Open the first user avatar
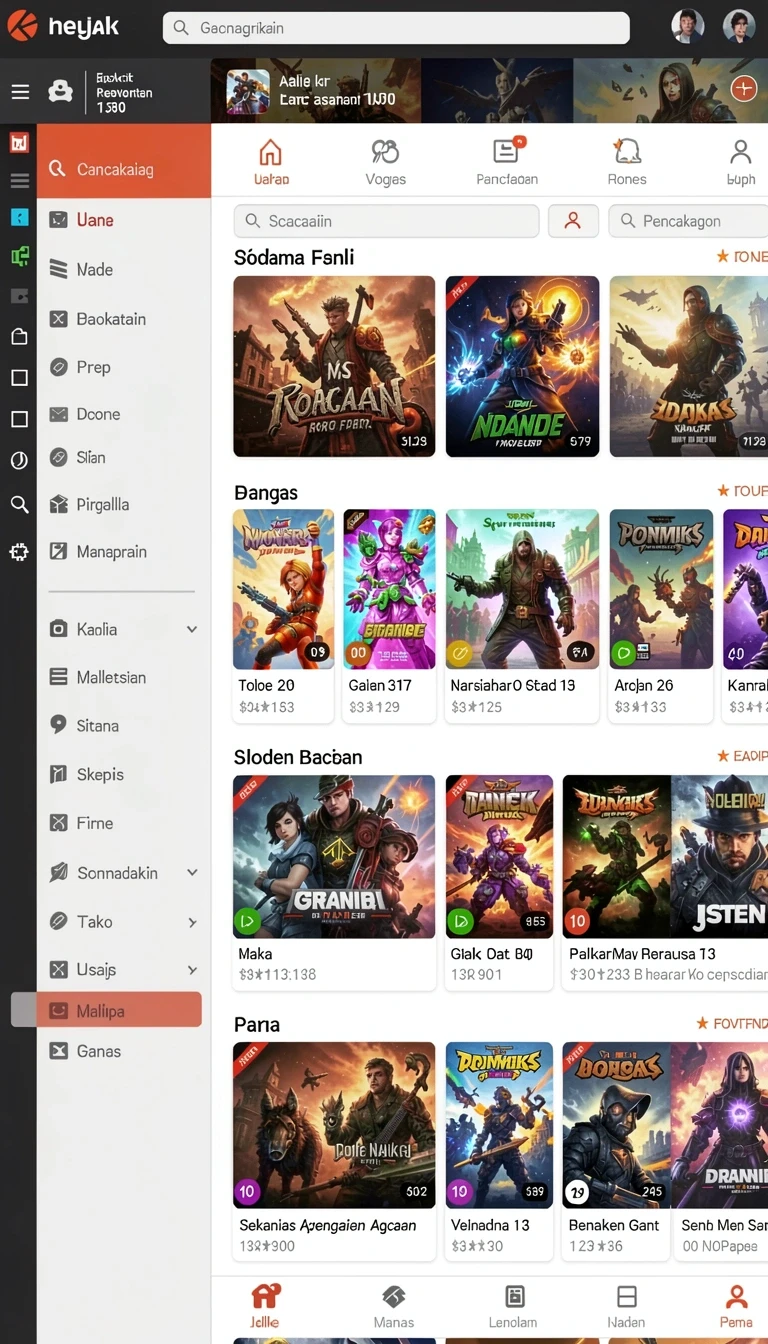768x1344 pixels. (688, 26)
